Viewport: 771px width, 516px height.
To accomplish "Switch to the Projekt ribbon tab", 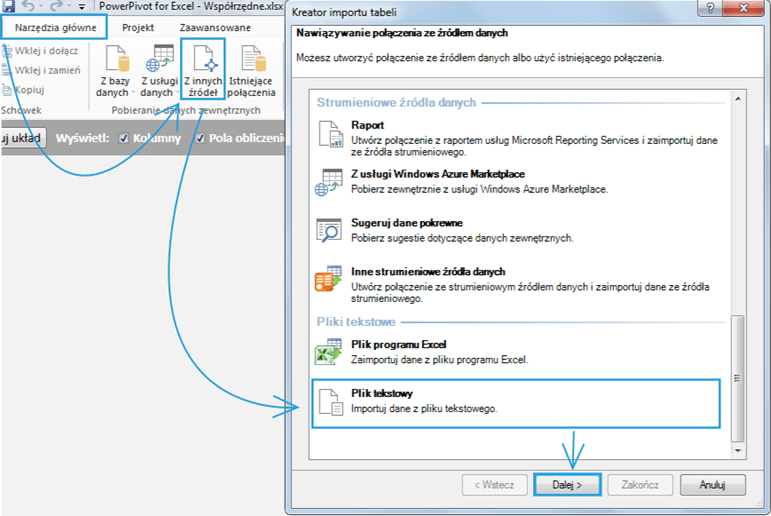I will pyautogui.click(x=138, y=27).
